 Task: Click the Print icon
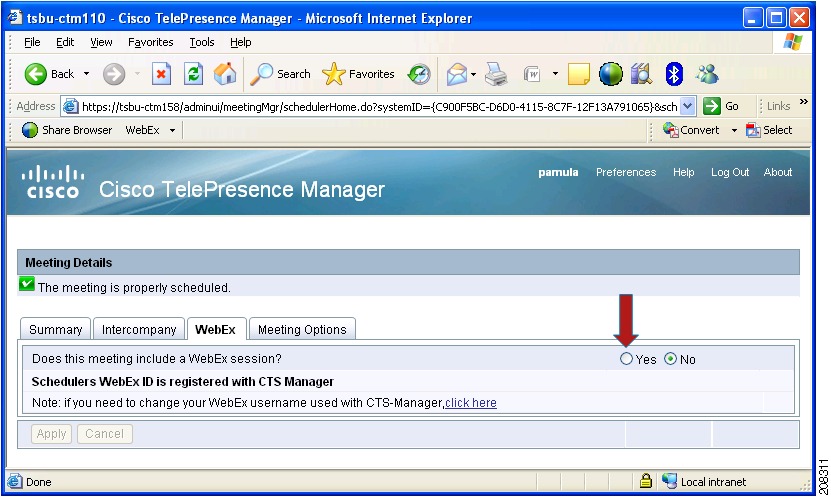pos(497,74)
